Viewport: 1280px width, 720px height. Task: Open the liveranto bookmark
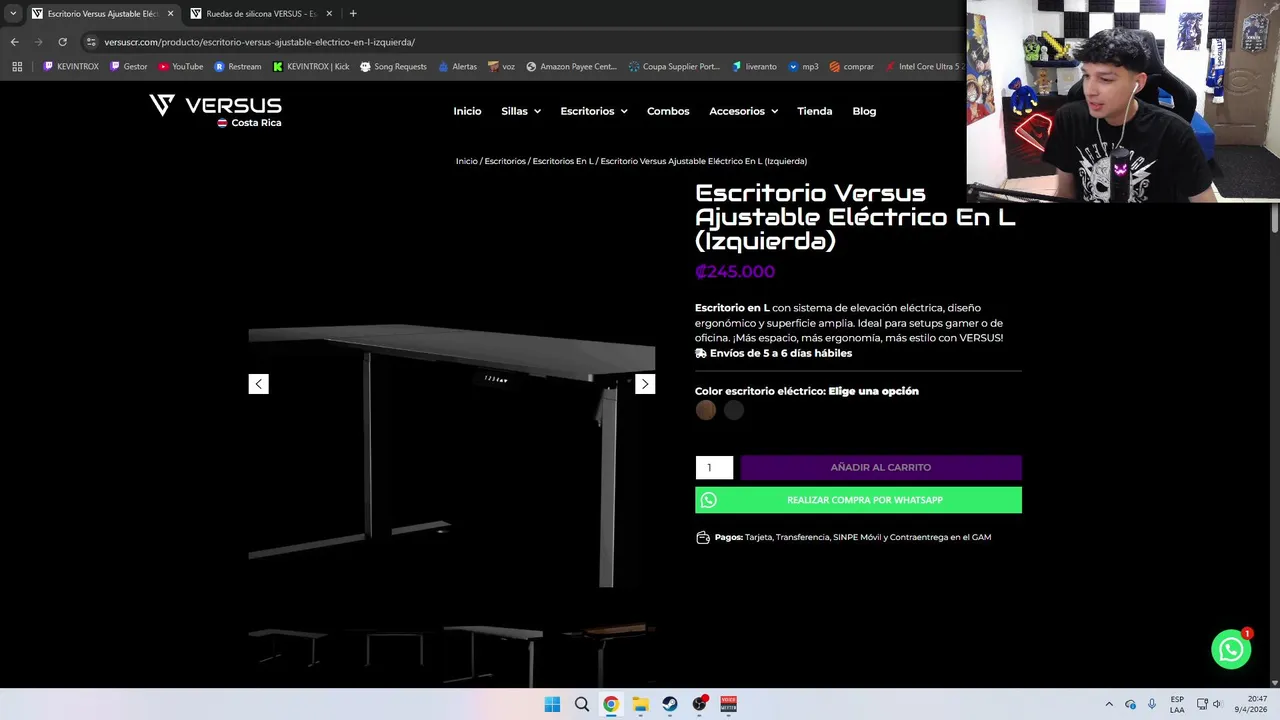754,67
